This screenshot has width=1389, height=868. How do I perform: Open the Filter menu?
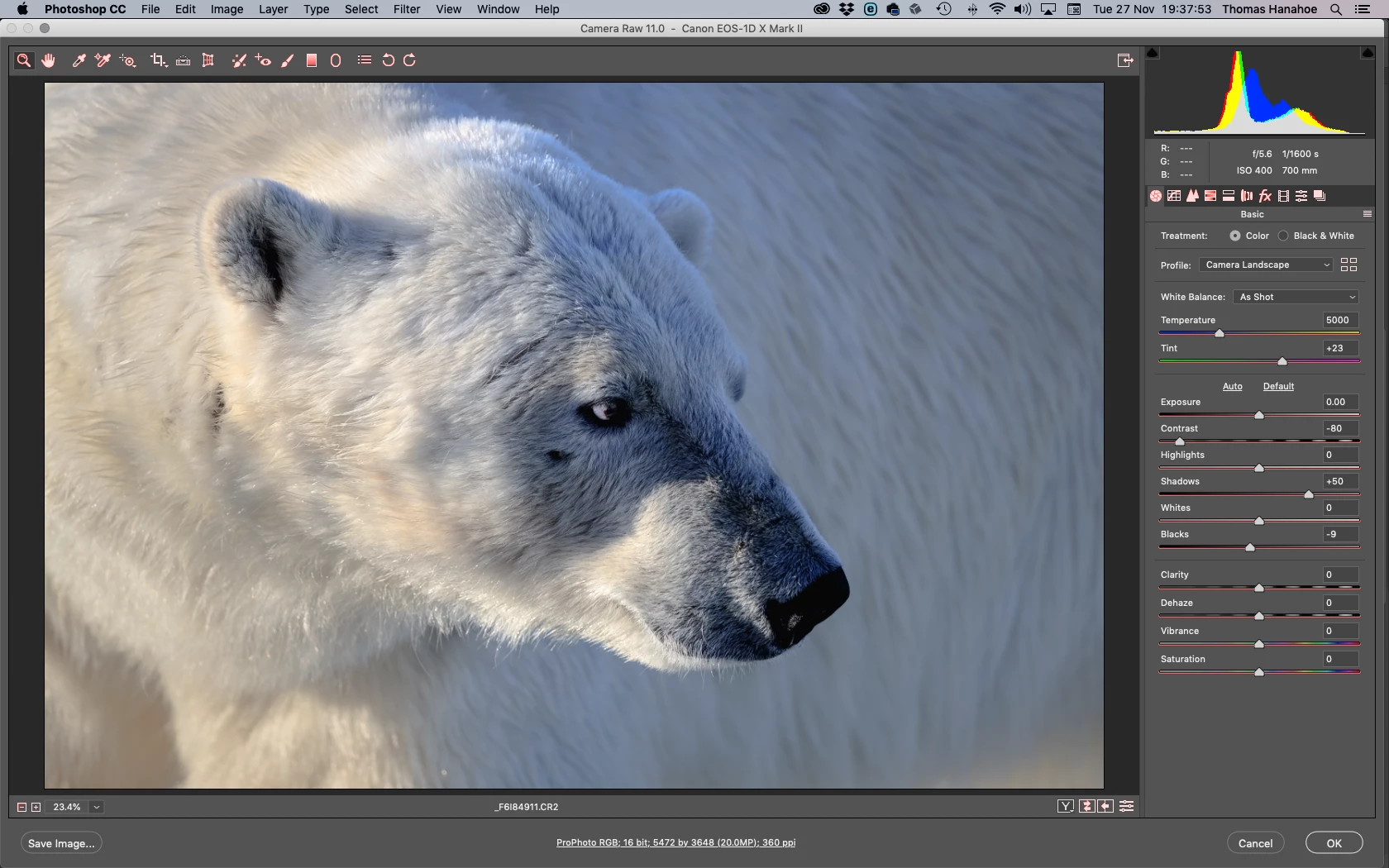406,9
